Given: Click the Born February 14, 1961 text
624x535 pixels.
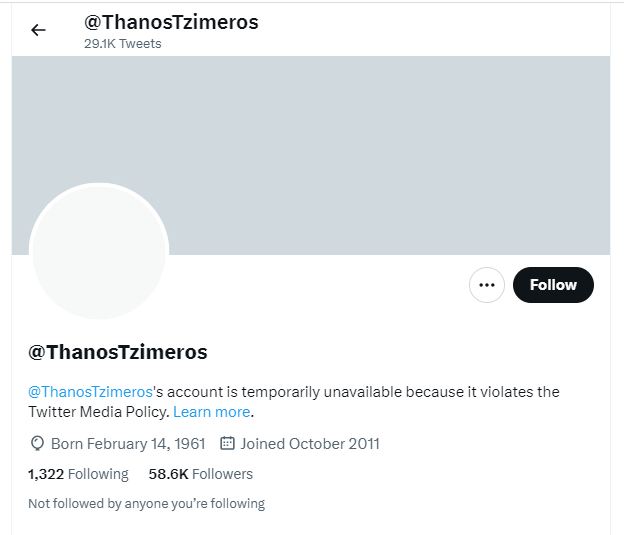Looking at the screenshot, I should coord(128,443).
